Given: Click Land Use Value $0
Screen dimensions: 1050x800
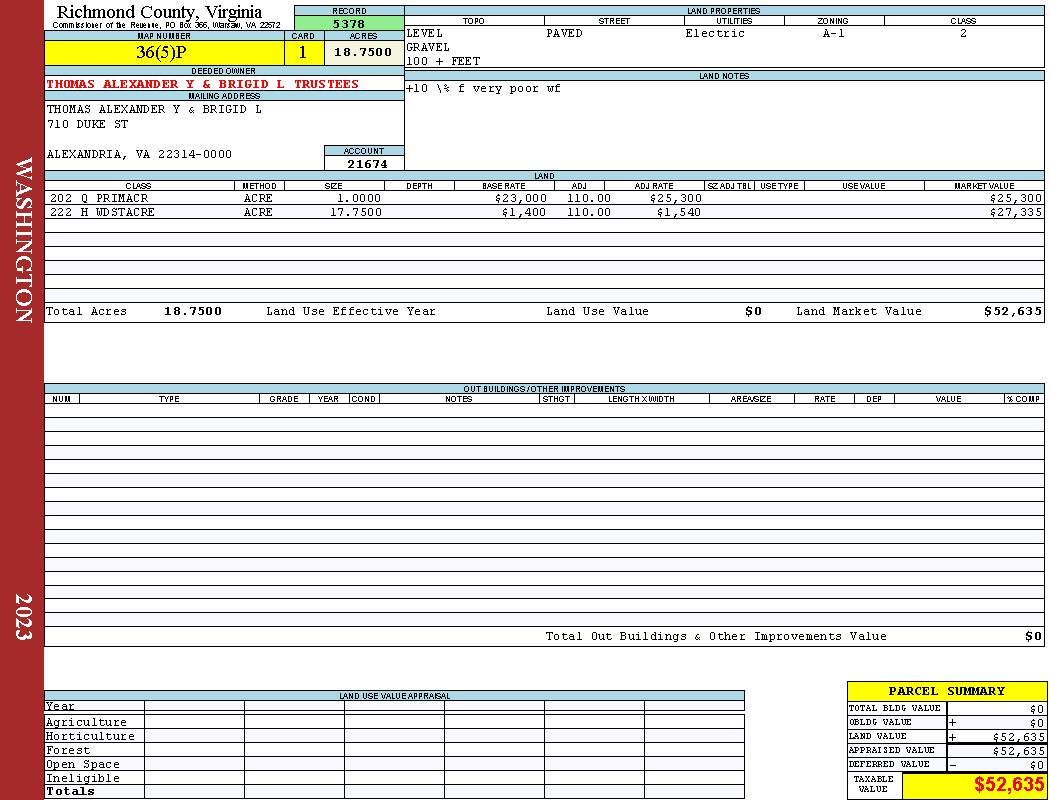Looking at the screenshot, I should click(753, 311).
